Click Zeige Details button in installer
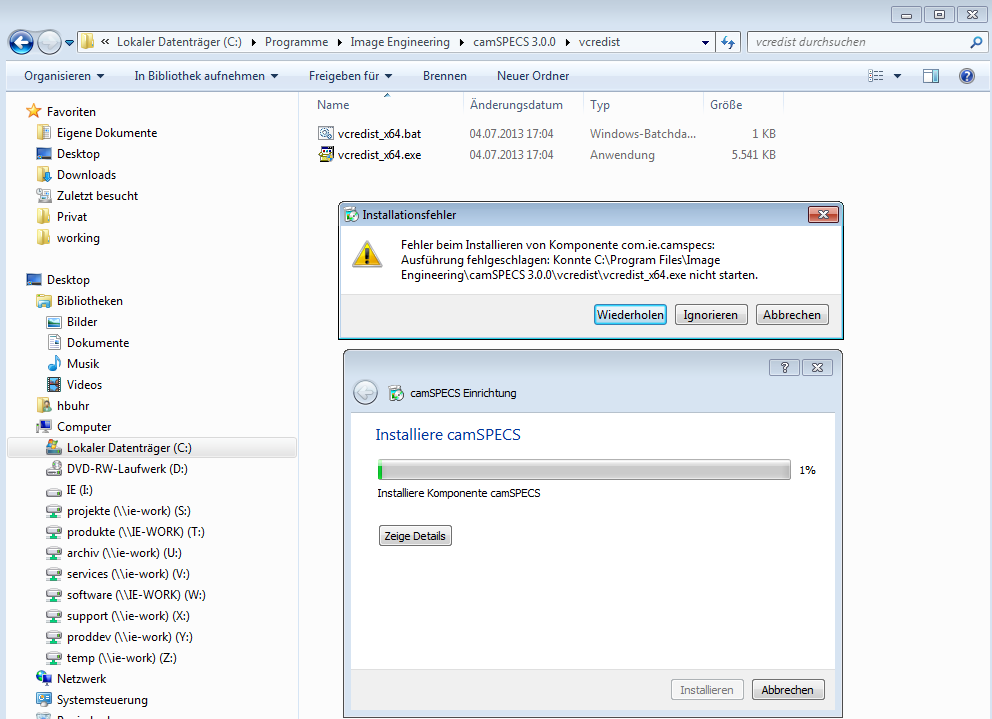 (x=415, y=536)
